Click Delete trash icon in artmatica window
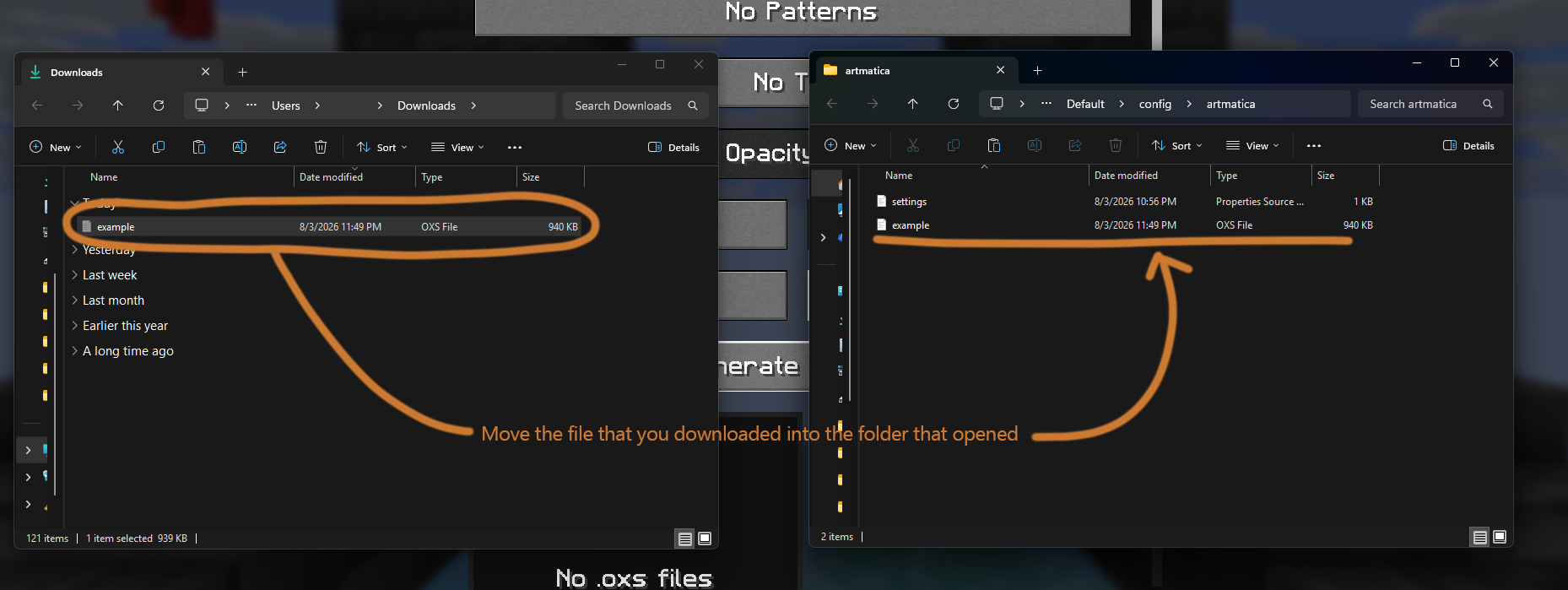 1116,145
